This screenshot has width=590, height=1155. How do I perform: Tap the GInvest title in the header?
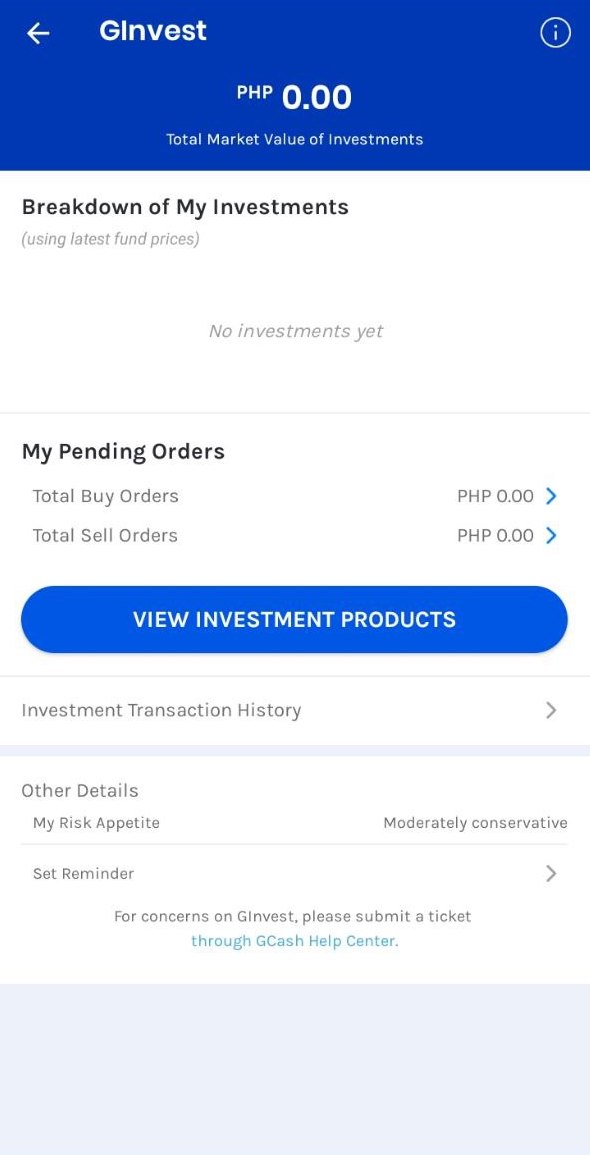click(x=152, y=31)
